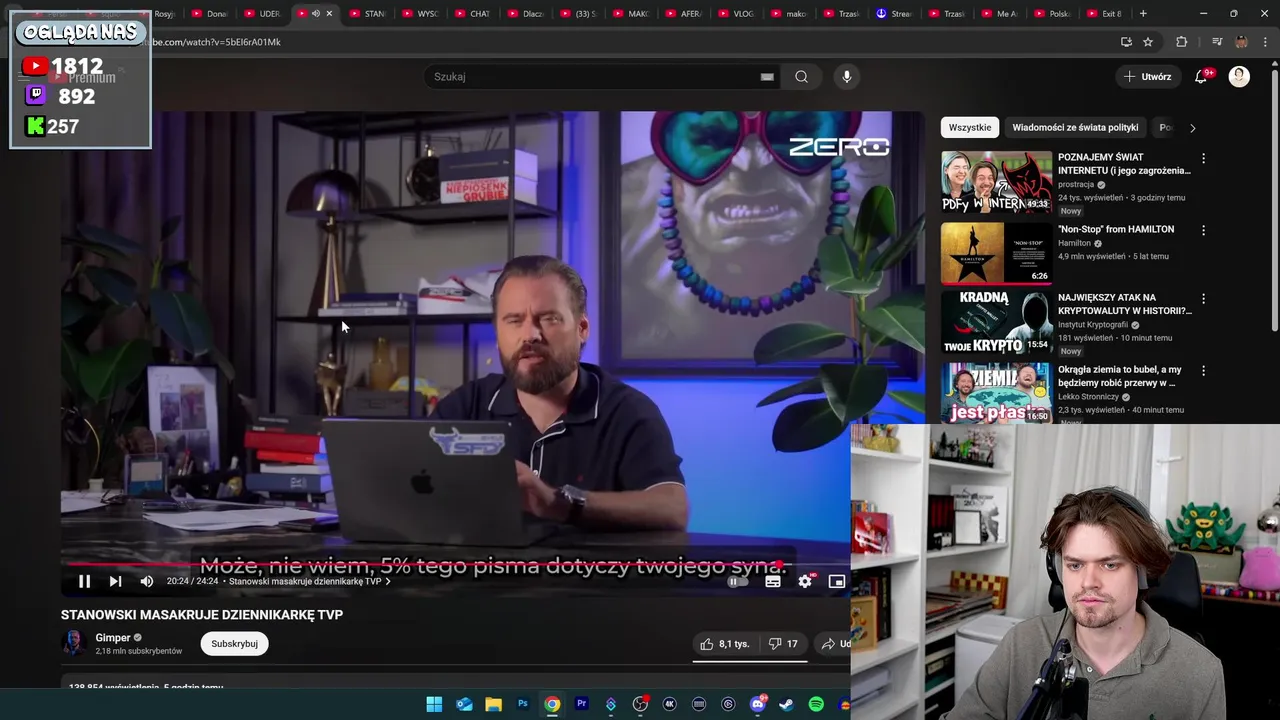Mute the video player volume
The image size is (1280, 720).
click(147, 581)
